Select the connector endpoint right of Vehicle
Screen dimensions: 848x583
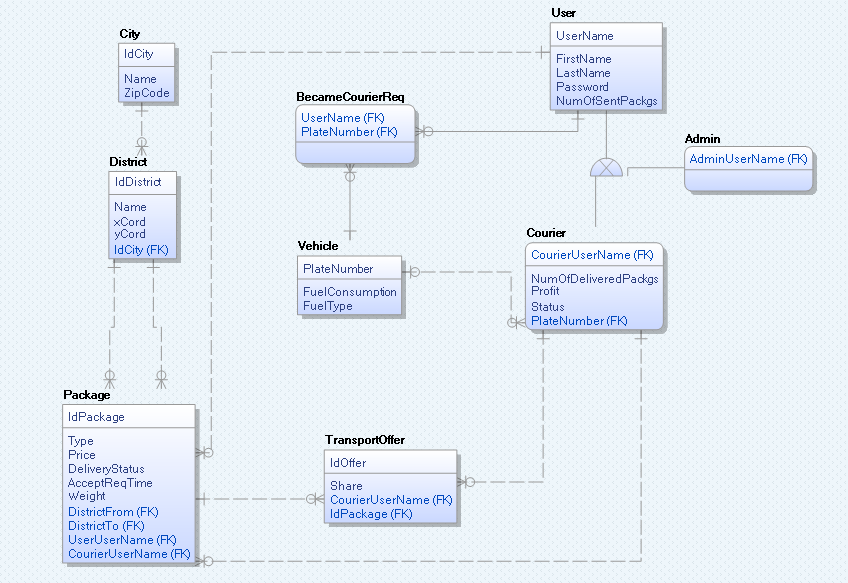tap(413, 270)
